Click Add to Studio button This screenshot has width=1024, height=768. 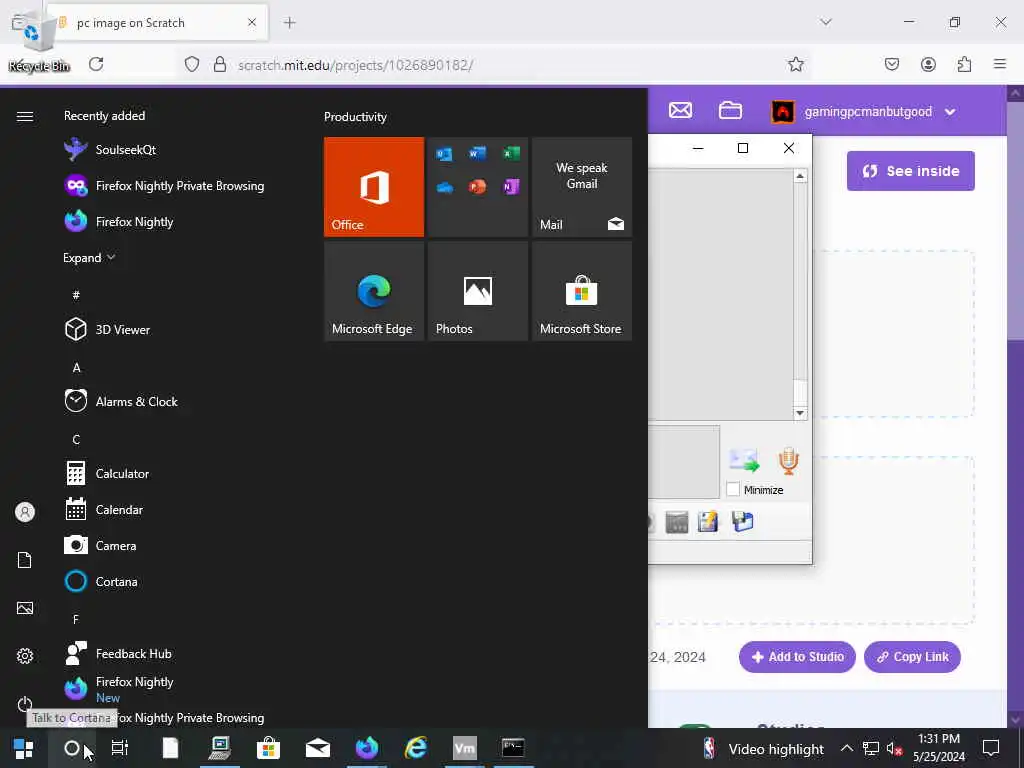[x=797, y=657]
